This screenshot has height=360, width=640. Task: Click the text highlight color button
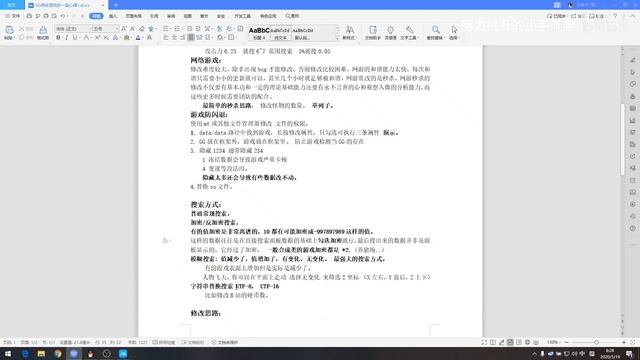coord(127,38)
